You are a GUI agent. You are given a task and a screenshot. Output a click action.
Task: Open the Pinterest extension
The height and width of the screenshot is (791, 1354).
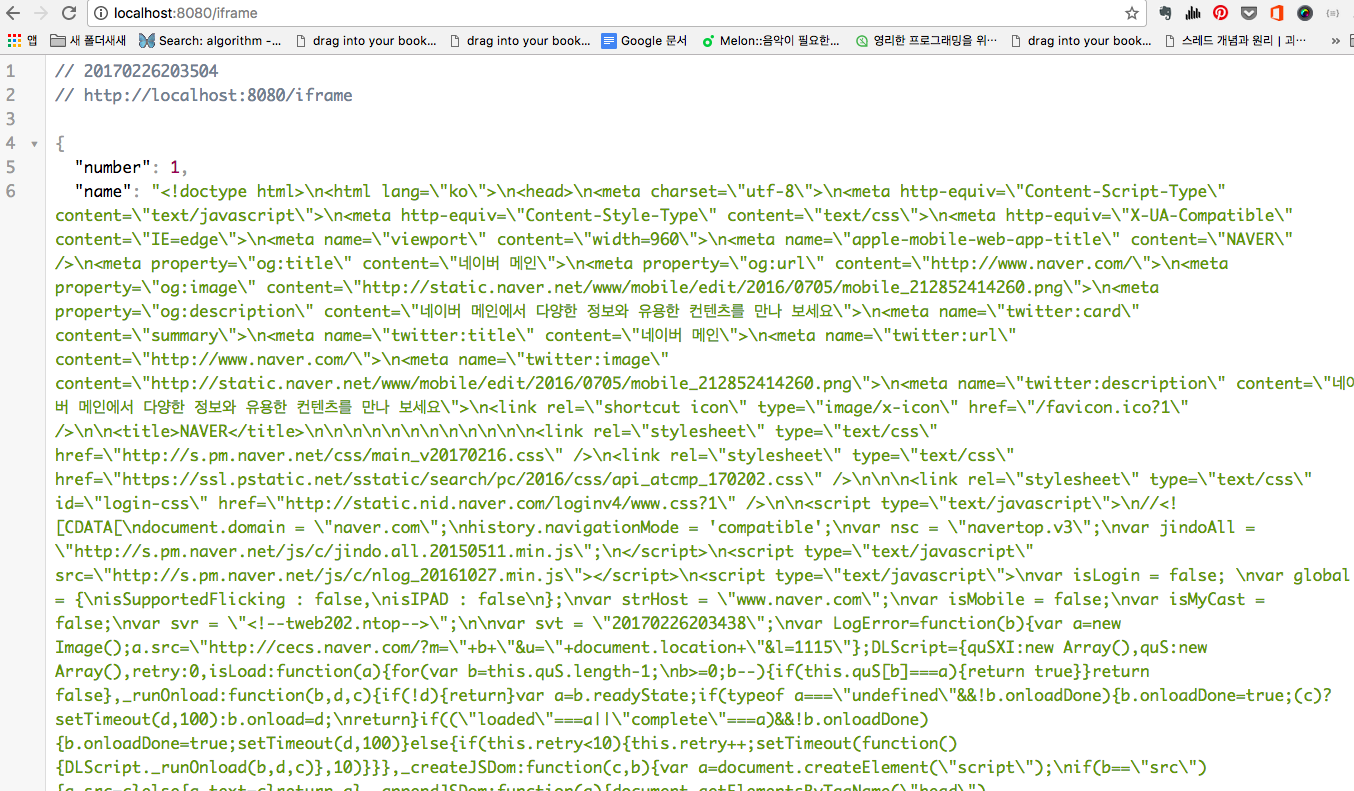[1221, 14]
